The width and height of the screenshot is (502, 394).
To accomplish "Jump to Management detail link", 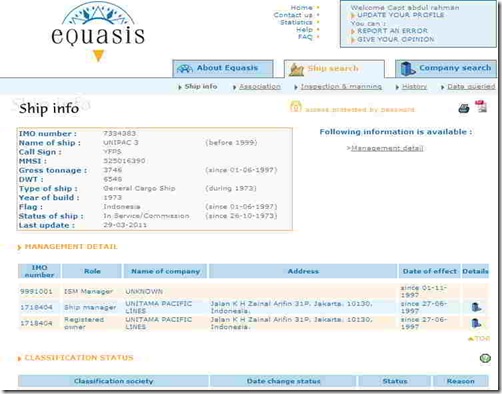I will (387, 148).
